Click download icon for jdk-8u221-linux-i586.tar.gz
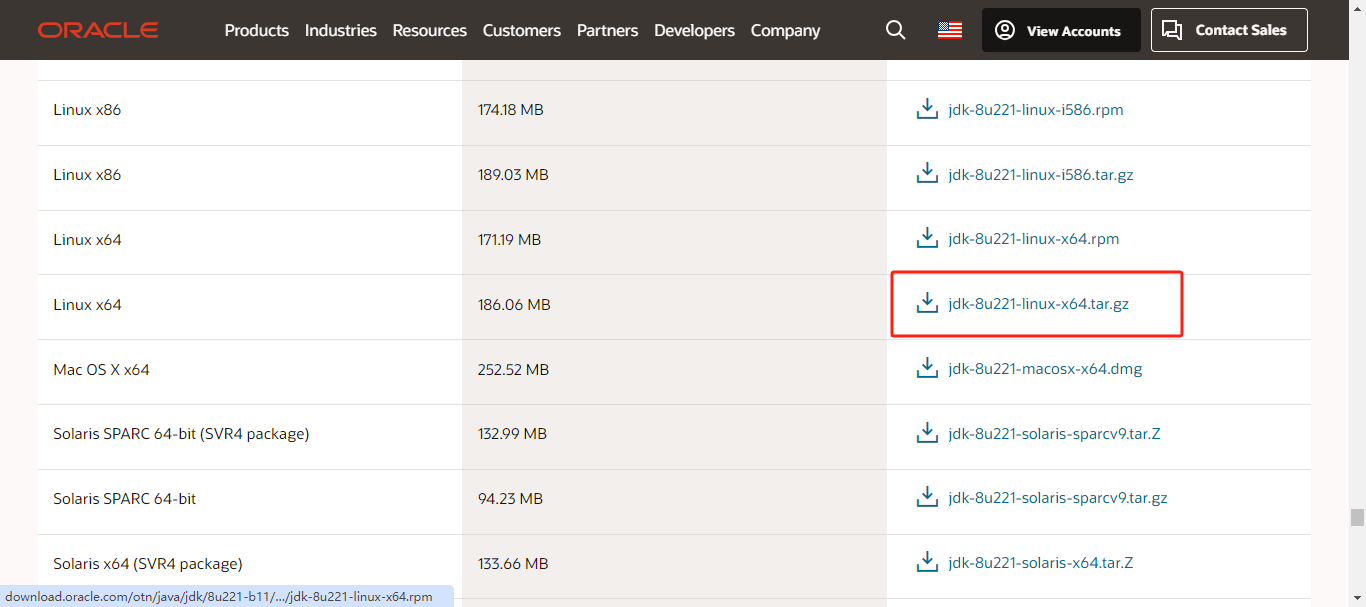Viewport: 1366px width, 607px height. 927,174
